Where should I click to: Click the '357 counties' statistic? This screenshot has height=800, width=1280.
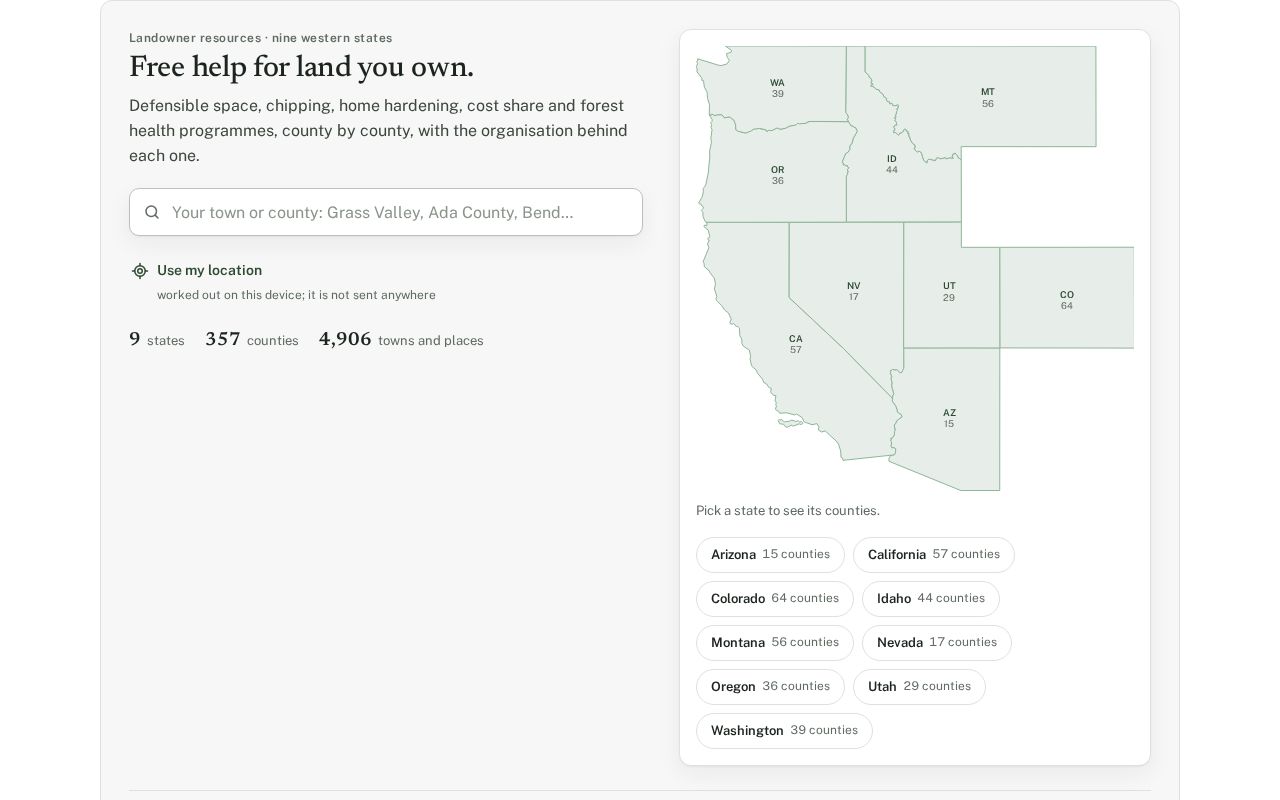pyautogui.click(x=252, y=340)
